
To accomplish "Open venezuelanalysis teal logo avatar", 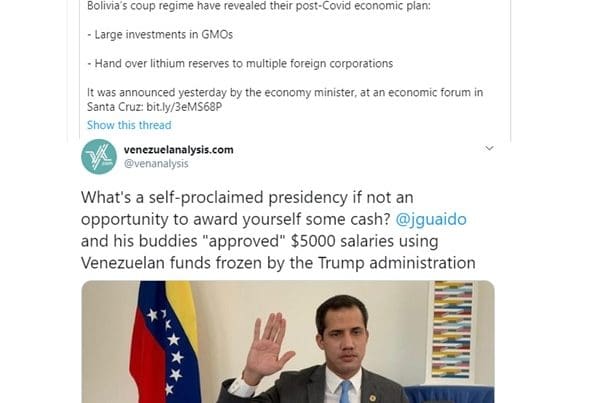I will [99, 157].
